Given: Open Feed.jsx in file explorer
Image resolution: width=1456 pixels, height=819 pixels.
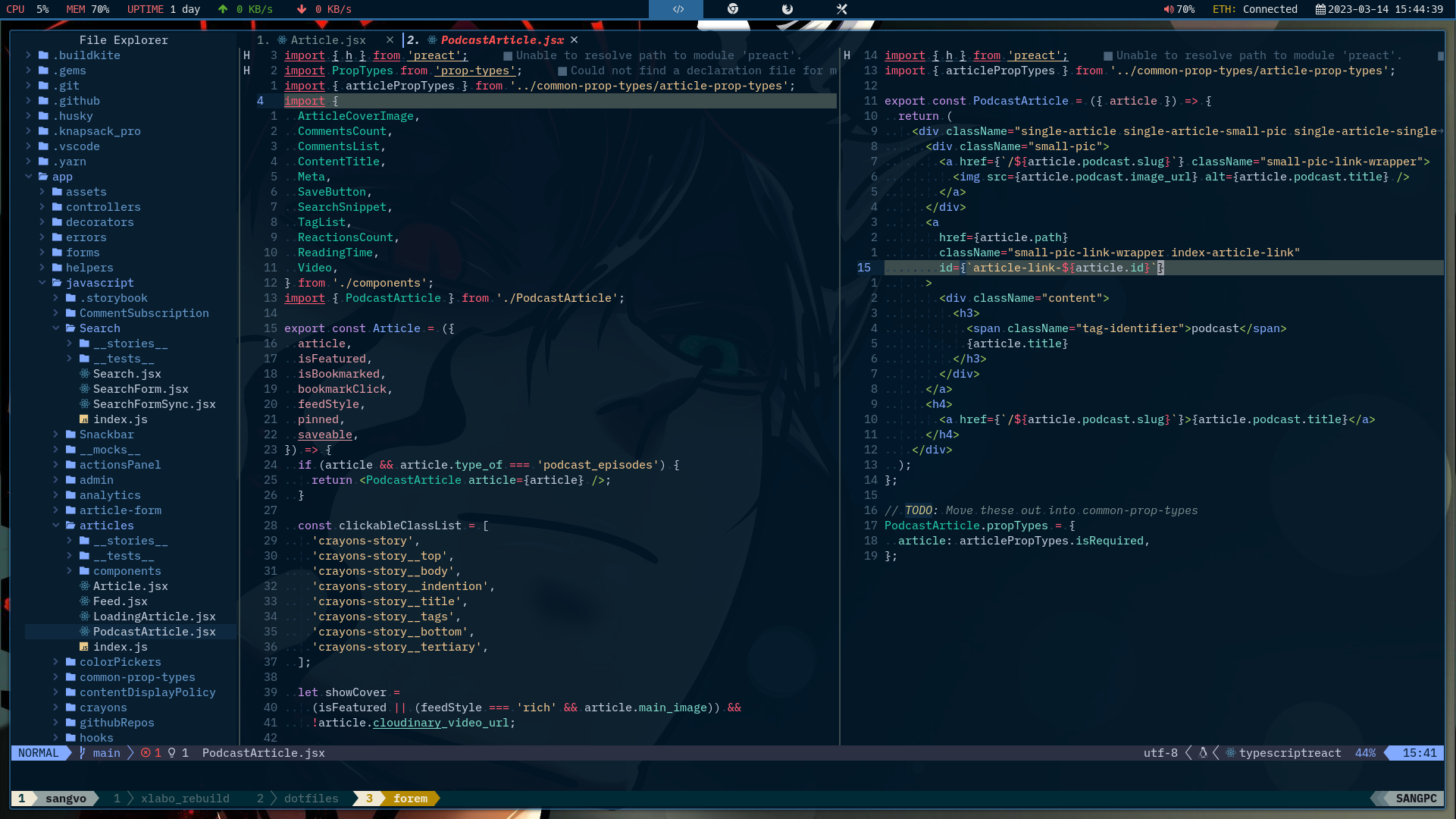Looking at the screenshot, I should [x=120, y=601].
